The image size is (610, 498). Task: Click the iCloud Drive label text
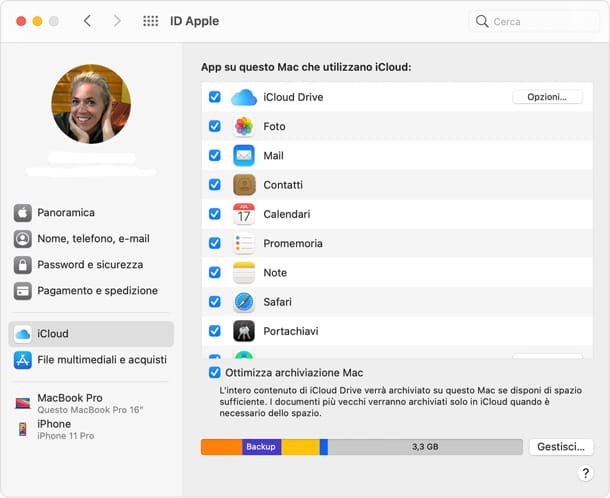pos(293,97)
